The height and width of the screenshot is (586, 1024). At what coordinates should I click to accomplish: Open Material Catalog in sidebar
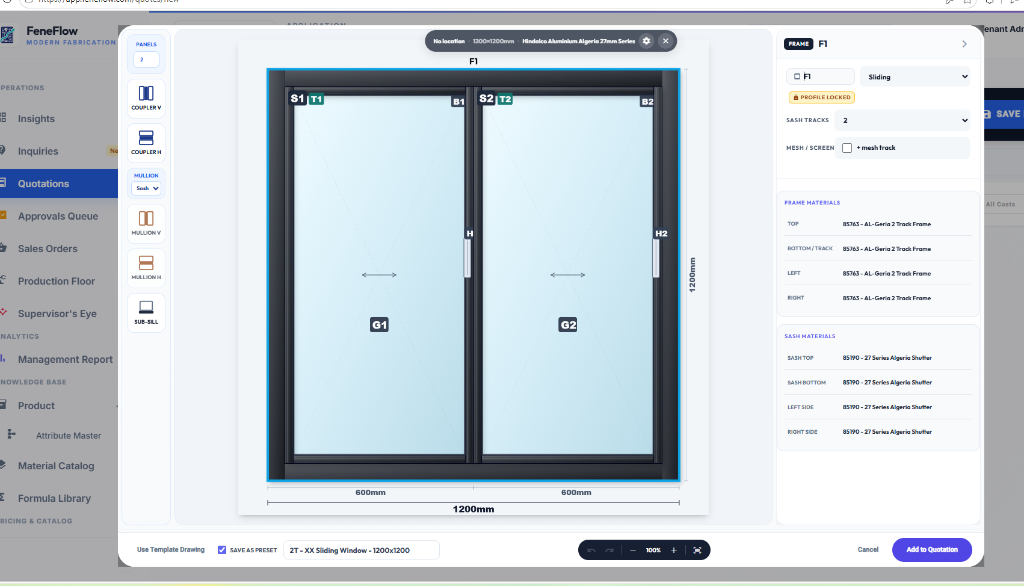pyautogui.click(x=56, y=466)
